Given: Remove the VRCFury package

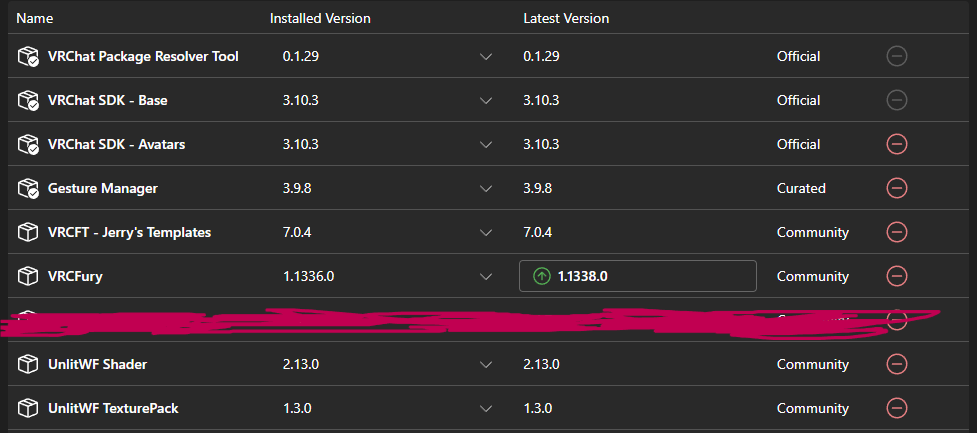Looking at the screenshot, I should (897, 275).
